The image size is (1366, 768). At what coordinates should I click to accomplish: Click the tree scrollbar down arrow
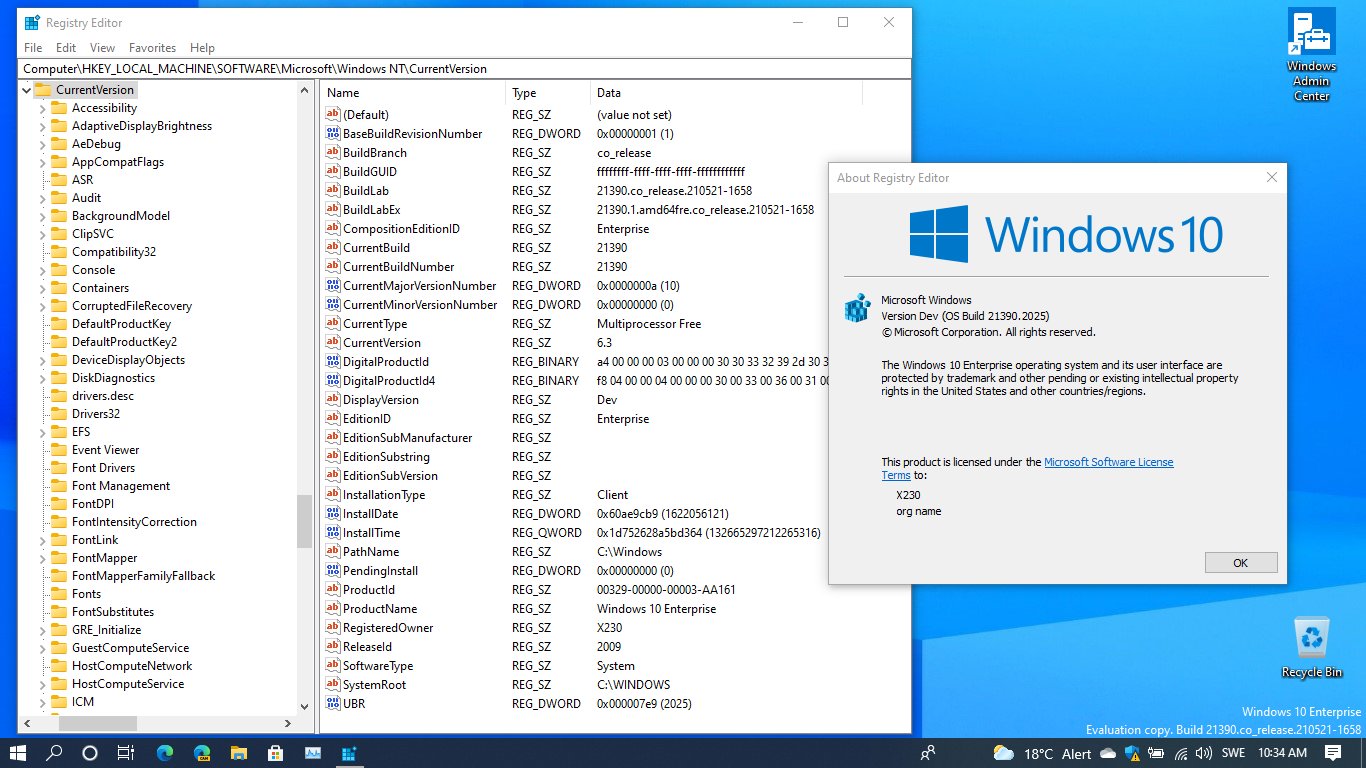point(305,708)
